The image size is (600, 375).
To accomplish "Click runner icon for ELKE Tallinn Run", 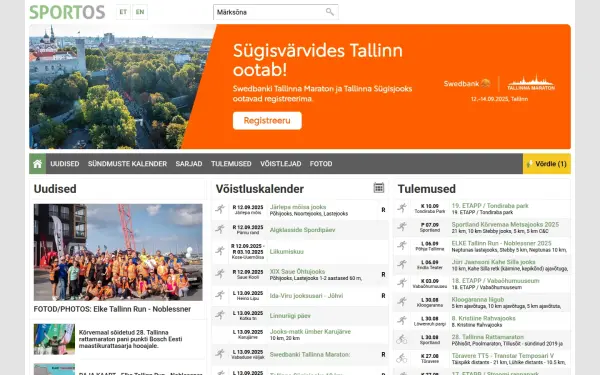I will pos(402,245).
